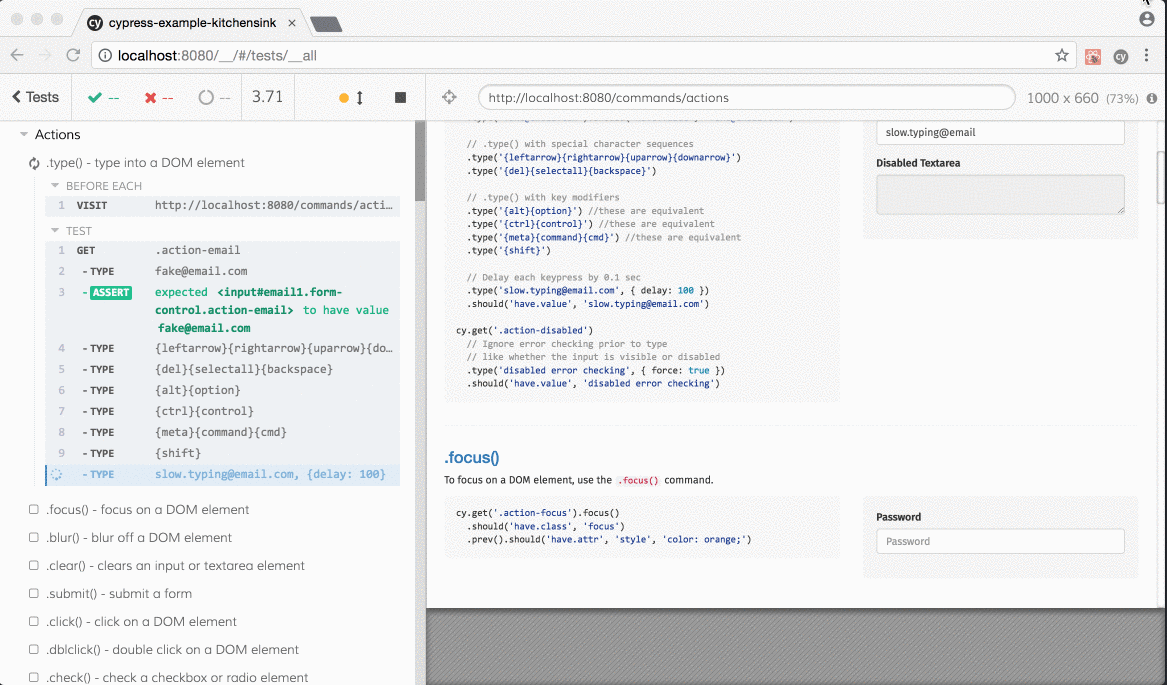Click the Password input field
Viewport: 1167px width, 685px height.
[x=1000, y=541]
